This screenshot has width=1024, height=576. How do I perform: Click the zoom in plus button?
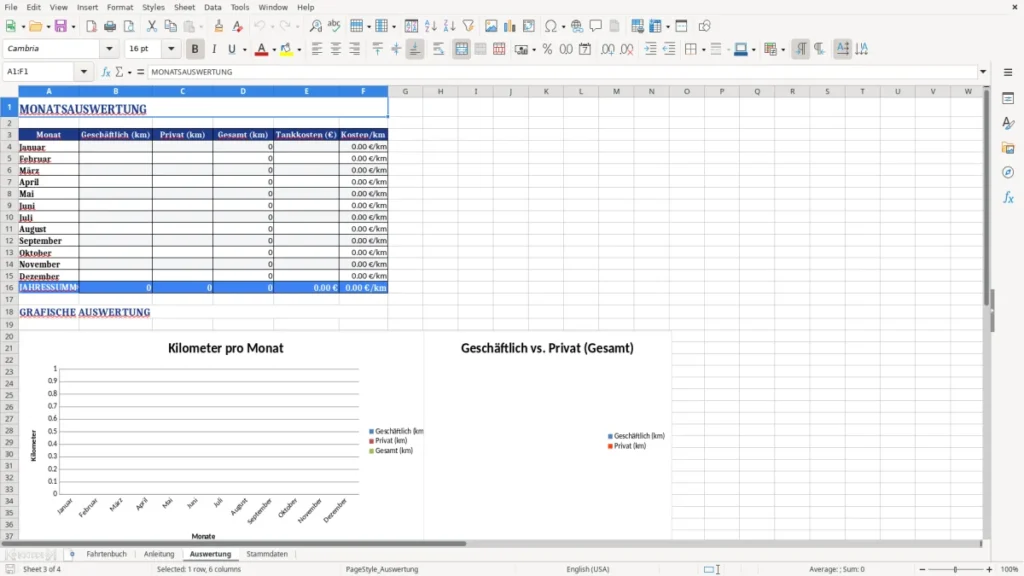(x=989, y=569)
